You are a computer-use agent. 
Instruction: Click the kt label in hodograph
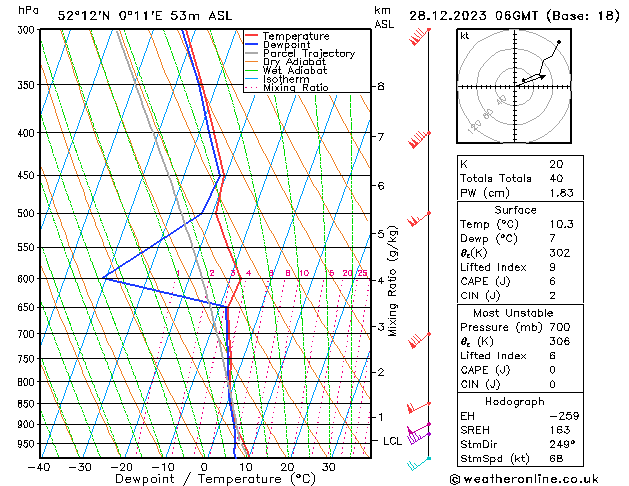point(465,36)
